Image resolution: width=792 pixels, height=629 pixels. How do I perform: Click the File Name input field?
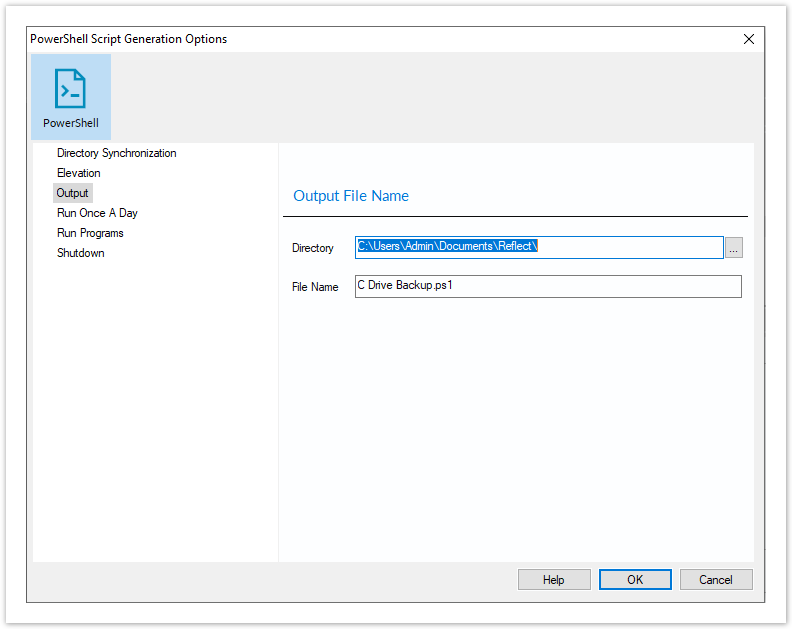tap(548, 286)
